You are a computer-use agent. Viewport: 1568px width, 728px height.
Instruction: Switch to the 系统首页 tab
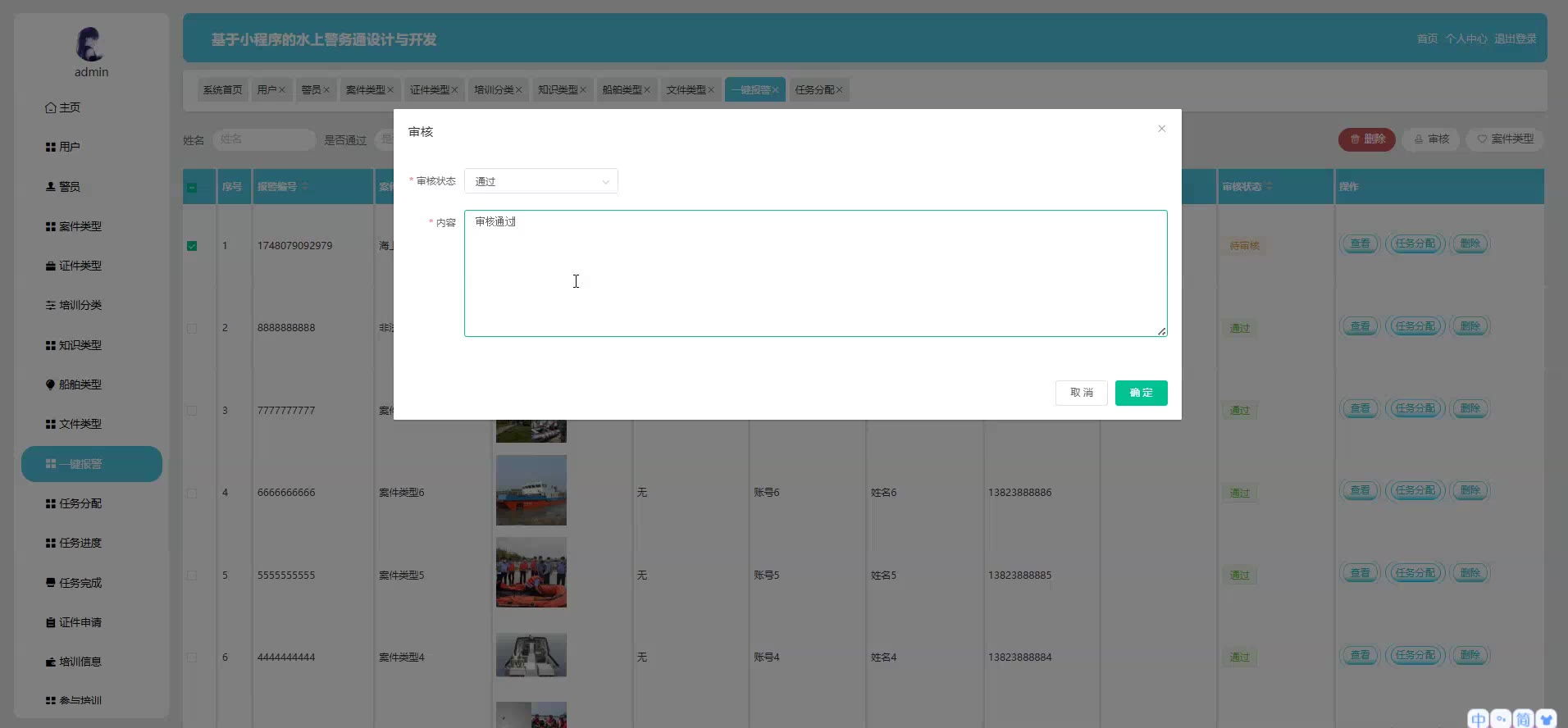coord(223,89)
